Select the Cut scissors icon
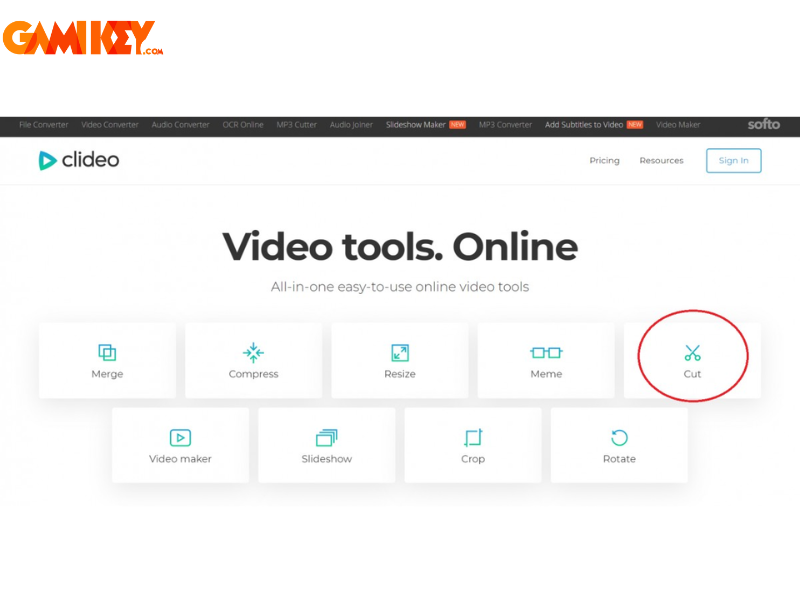The image size is (800, 600). (692, 353)
